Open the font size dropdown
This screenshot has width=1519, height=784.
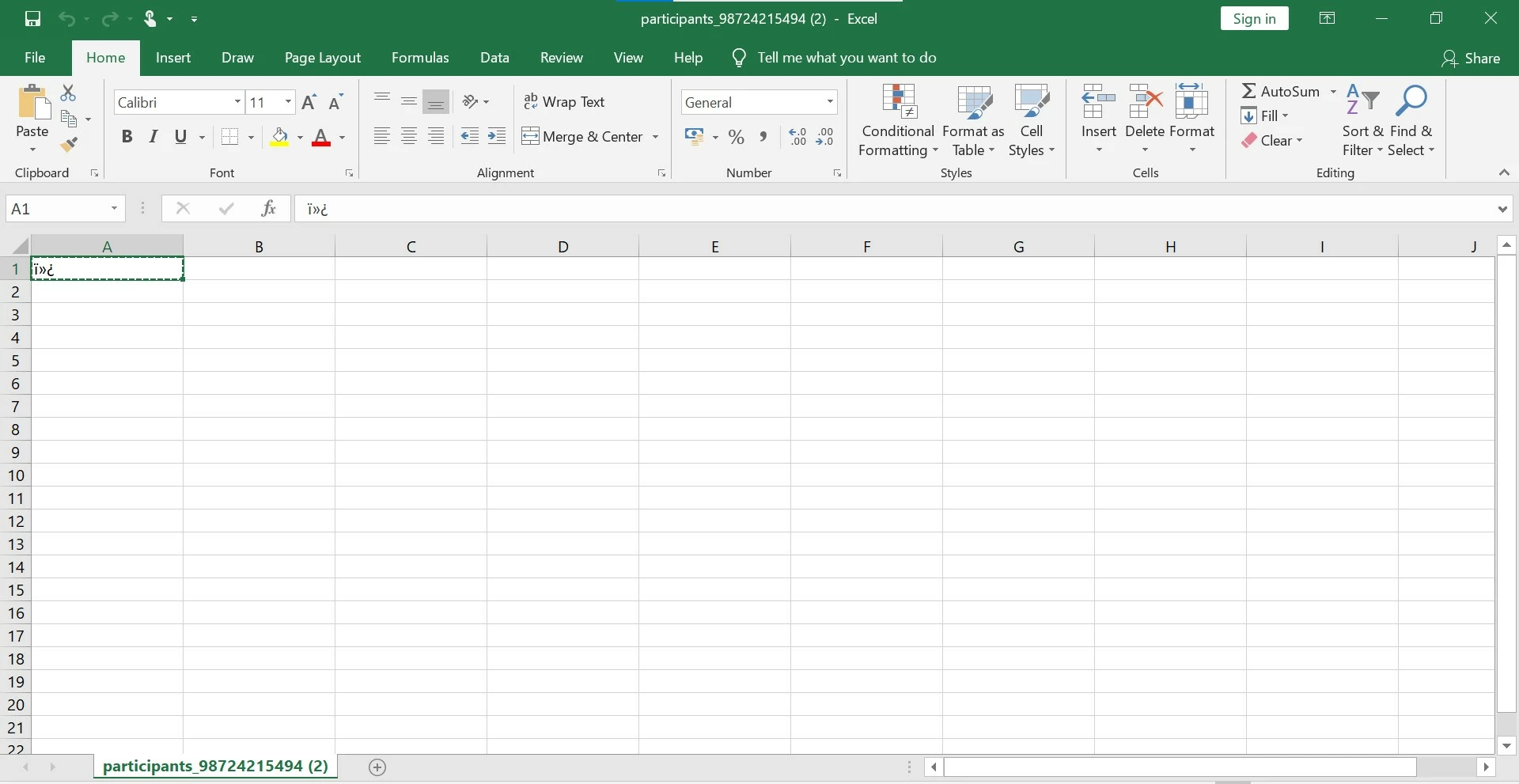[288, 102]
